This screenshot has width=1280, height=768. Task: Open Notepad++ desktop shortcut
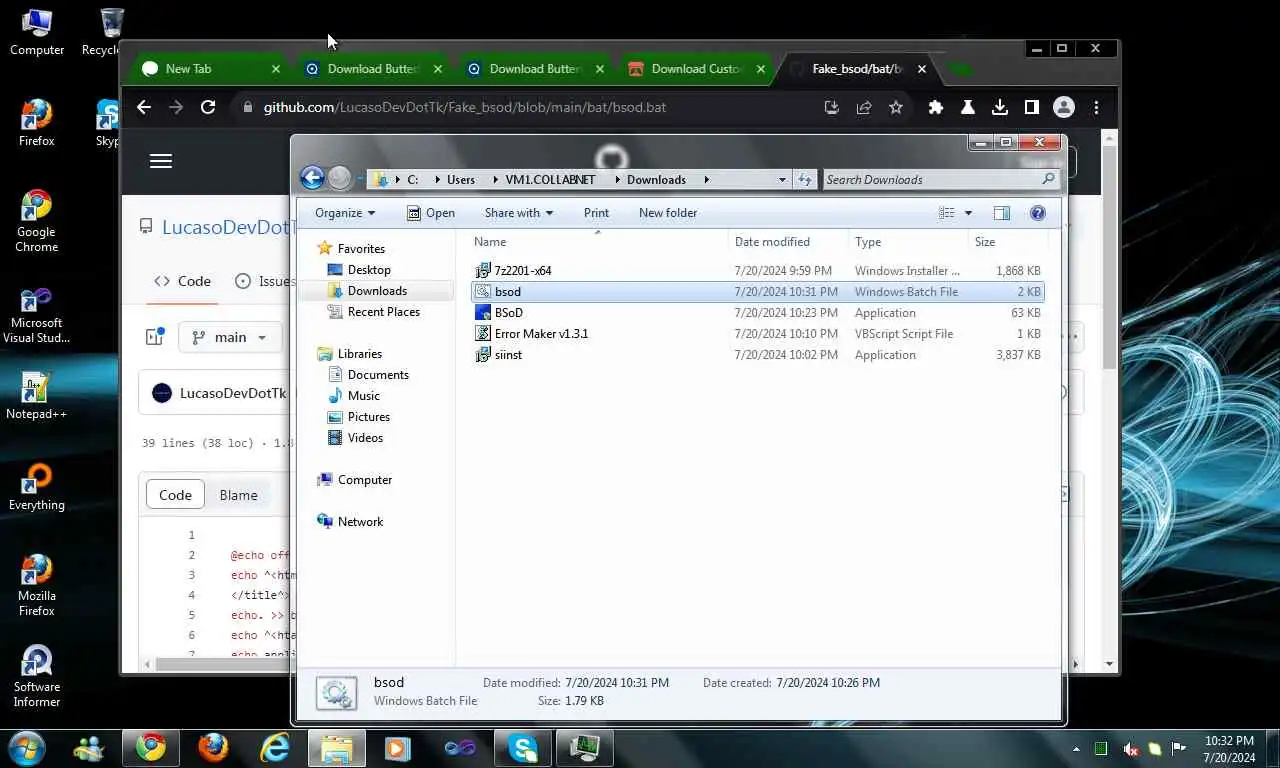click(37, 396)
